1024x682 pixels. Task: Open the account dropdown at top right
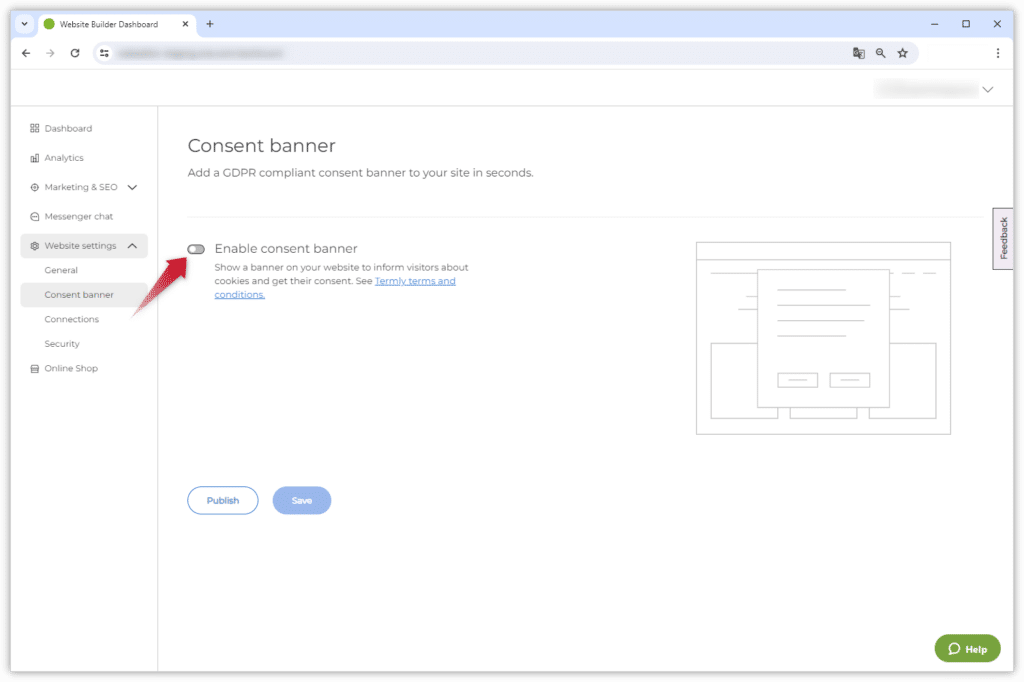(987, 90)
